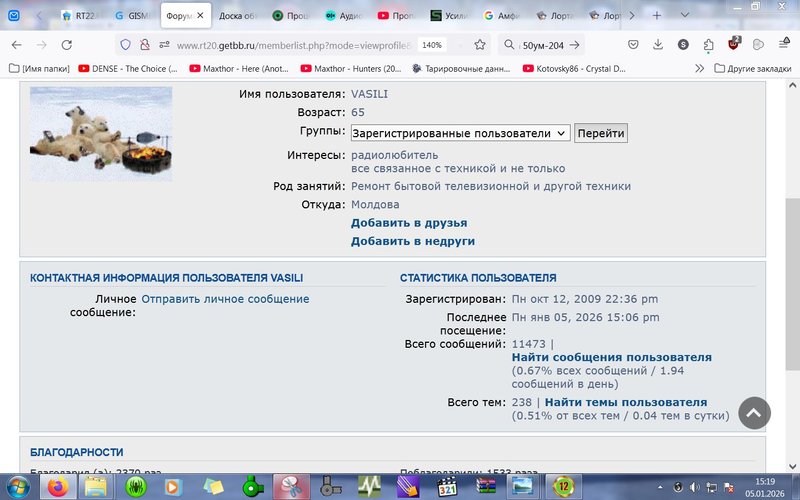Open the extensions puzzle icon
The image size is (800, 500).
pyautogui.click(x=708, y=45)
